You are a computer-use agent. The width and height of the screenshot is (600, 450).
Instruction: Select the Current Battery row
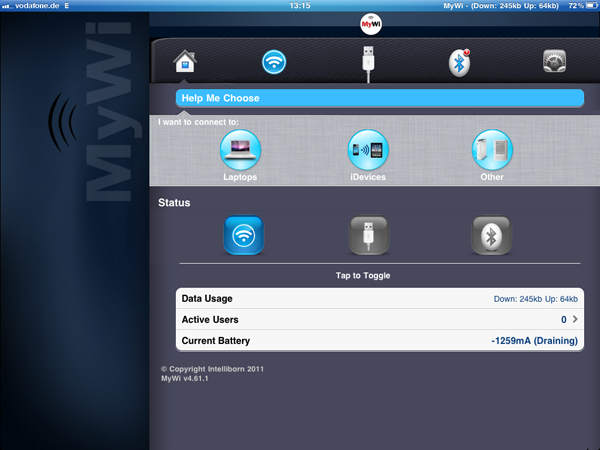380,341
